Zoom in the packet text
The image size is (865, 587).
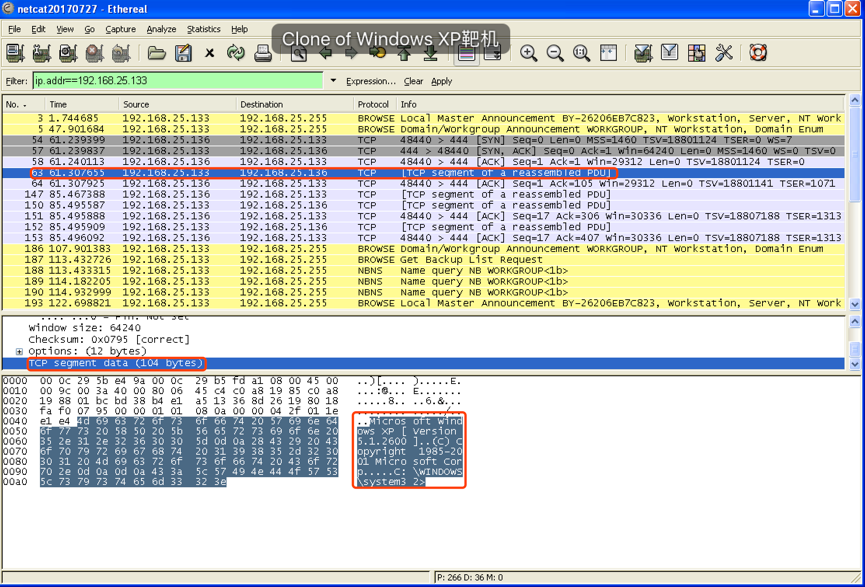tap(528, 53)
